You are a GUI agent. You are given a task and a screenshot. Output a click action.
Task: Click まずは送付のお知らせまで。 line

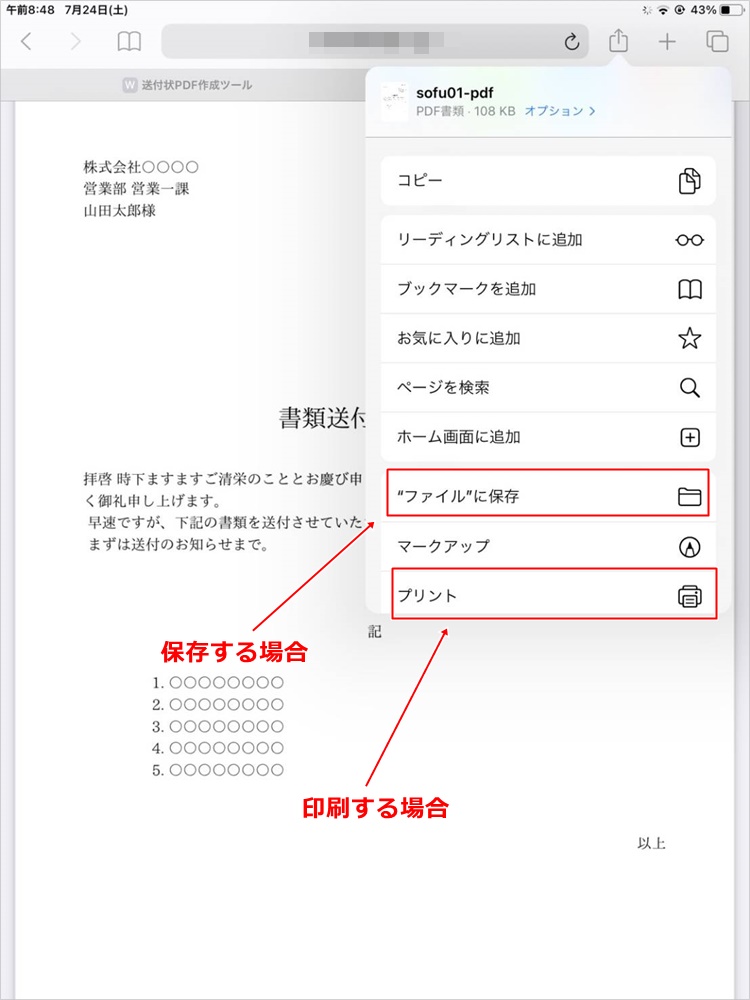pyautogui.click(x=177, y=545)
